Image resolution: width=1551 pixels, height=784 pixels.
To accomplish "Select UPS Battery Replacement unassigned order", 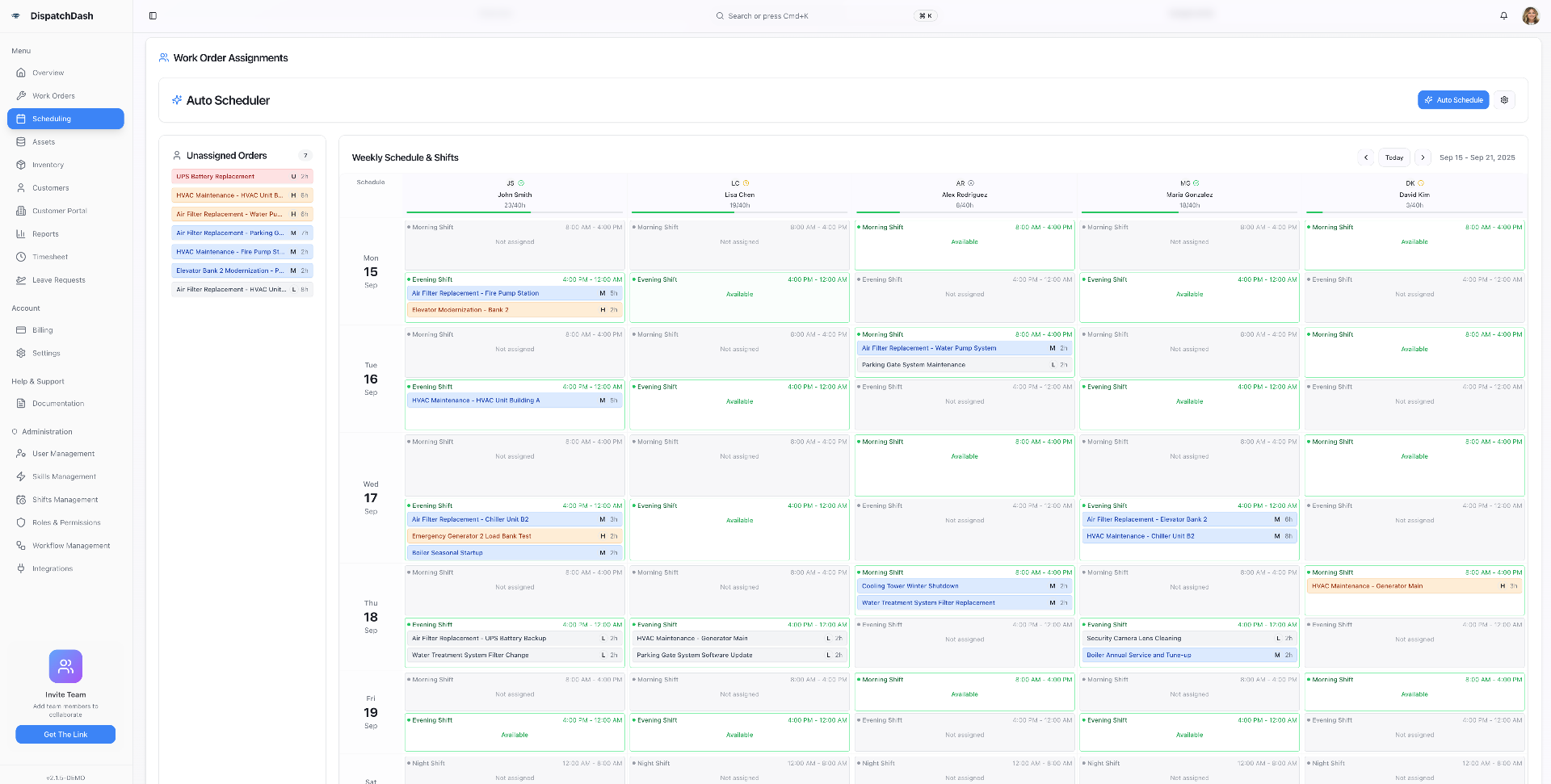I will pyautogui.click(x=242, y=176).
